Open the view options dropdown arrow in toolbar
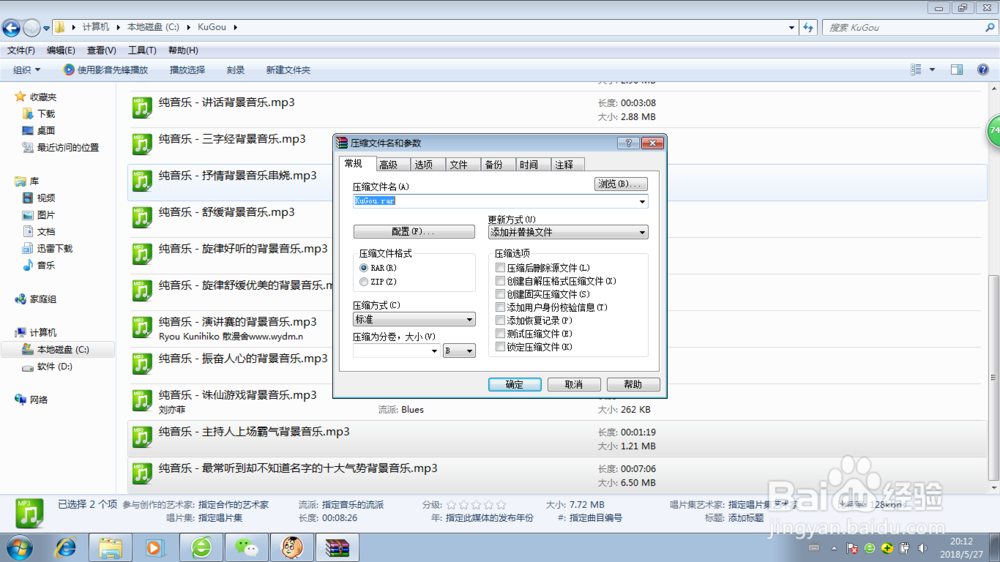The width and height of the screenshot is (1000, 562). [x=932, y=70]
